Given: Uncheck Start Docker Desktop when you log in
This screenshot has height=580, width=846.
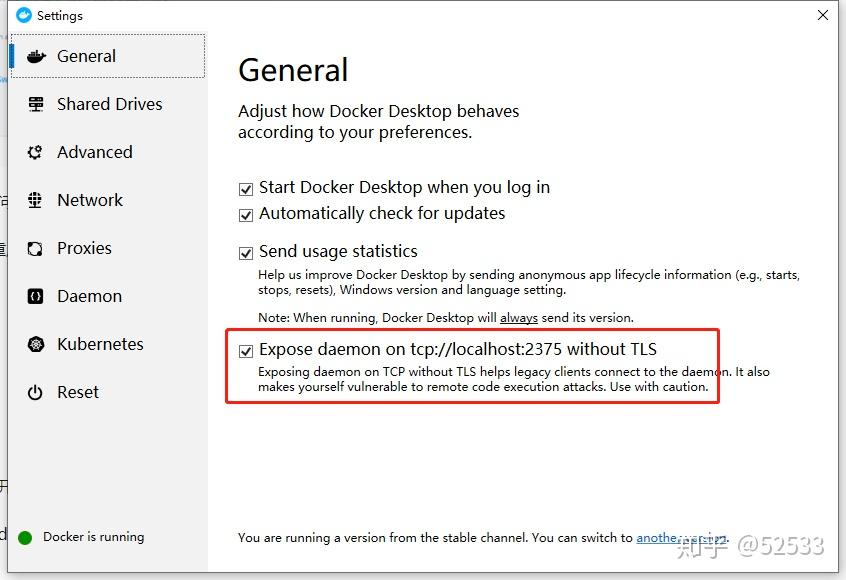Looking at the screenshot, I should click(x=245, y=188).
